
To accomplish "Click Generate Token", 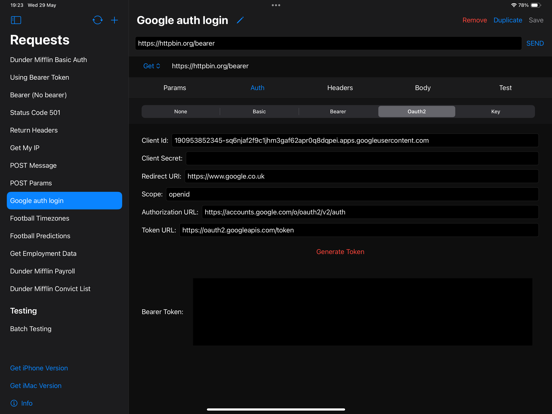I will pyautogui.click(x=340, y=252).
